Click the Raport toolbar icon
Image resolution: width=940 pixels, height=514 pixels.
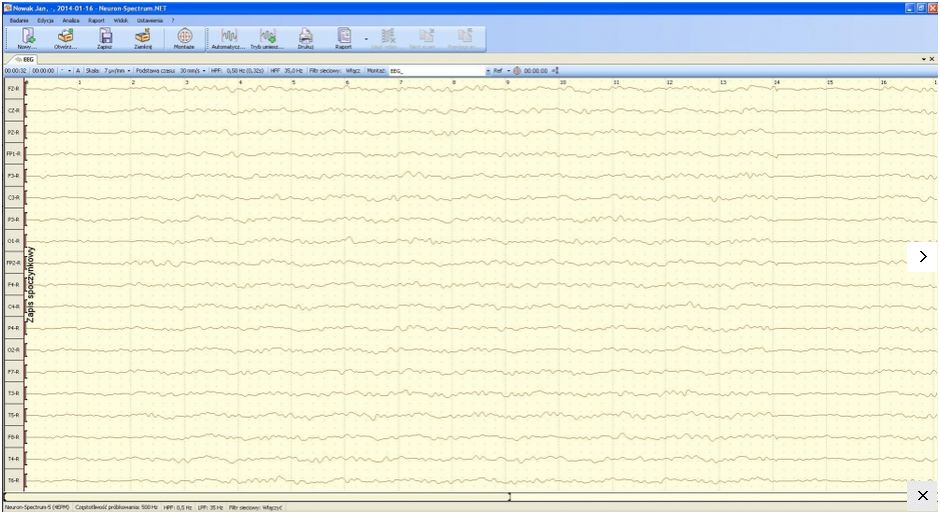pyautogui.click(x=344, y=37)
